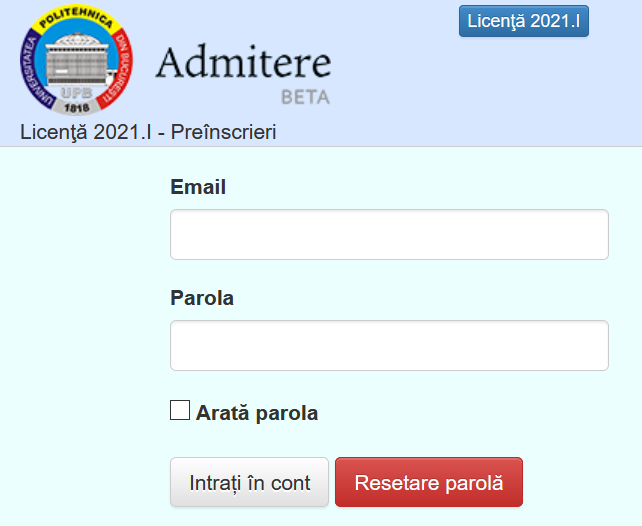Click the Admitere site title

(x=243, y=63)
